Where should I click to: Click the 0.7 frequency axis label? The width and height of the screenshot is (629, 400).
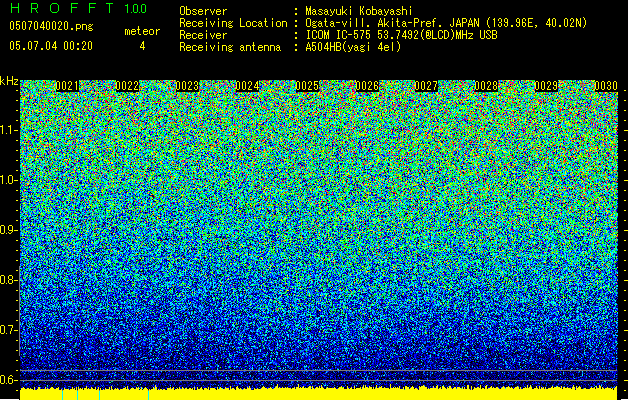pos(9,330)
